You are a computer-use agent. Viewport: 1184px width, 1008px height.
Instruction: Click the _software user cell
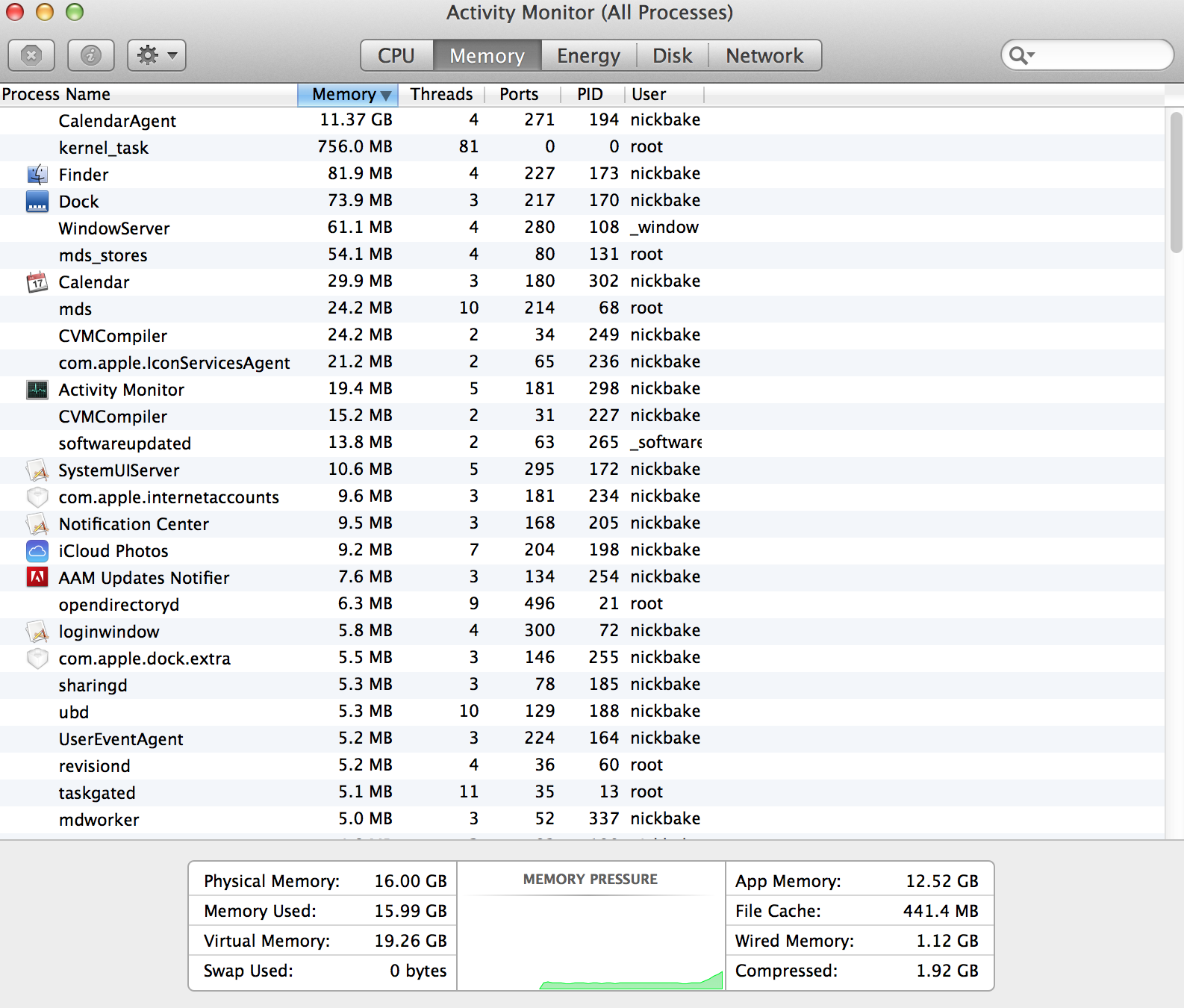tap(666, 443)
